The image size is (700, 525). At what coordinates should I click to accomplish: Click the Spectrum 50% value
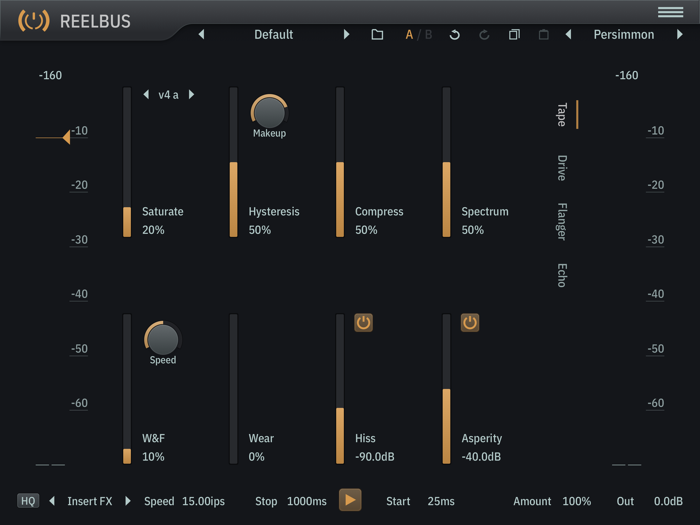472,230
